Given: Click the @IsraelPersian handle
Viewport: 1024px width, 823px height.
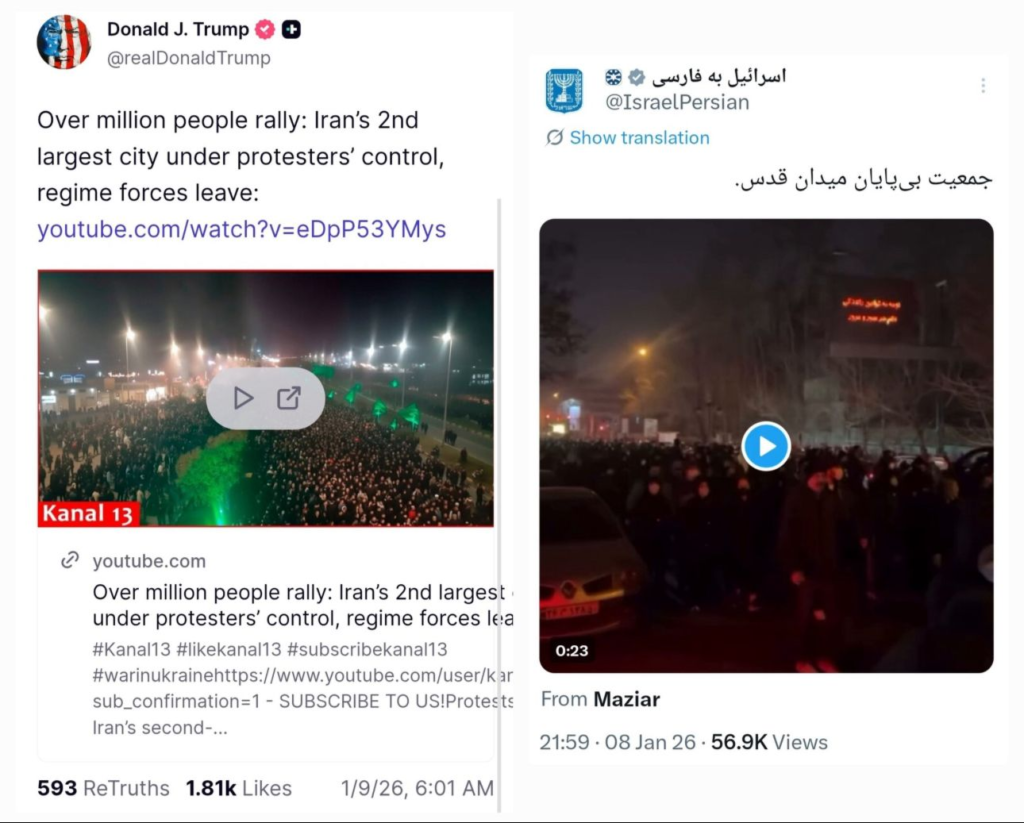Looking at the screenshot, I should coord(677,103).
